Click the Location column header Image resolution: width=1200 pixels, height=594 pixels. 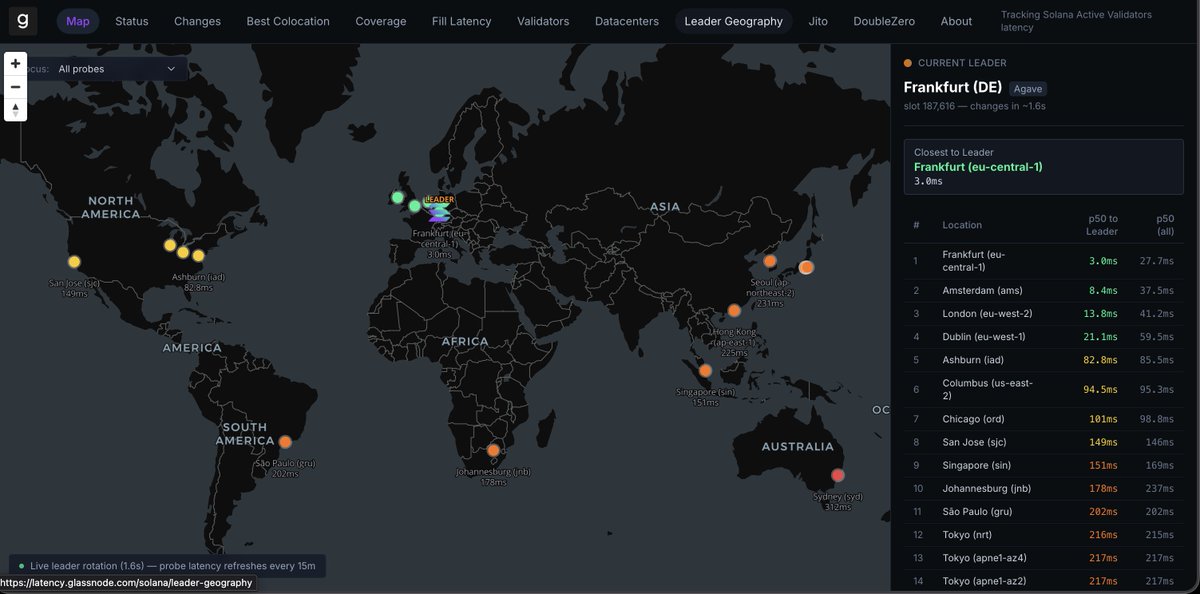962,225
